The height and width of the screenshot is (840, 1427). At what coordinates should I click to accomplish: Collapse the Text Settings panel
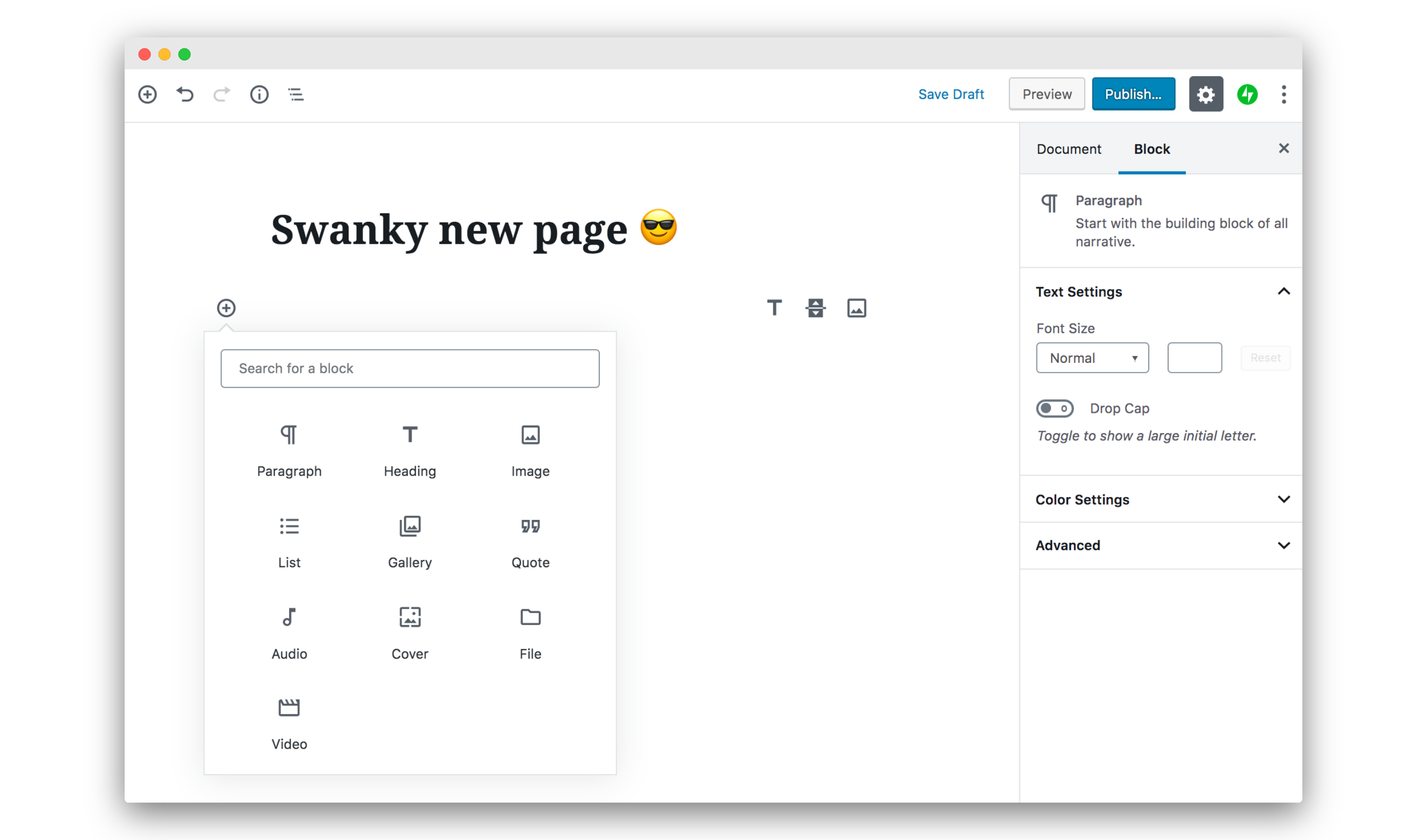coord(1161,292)
